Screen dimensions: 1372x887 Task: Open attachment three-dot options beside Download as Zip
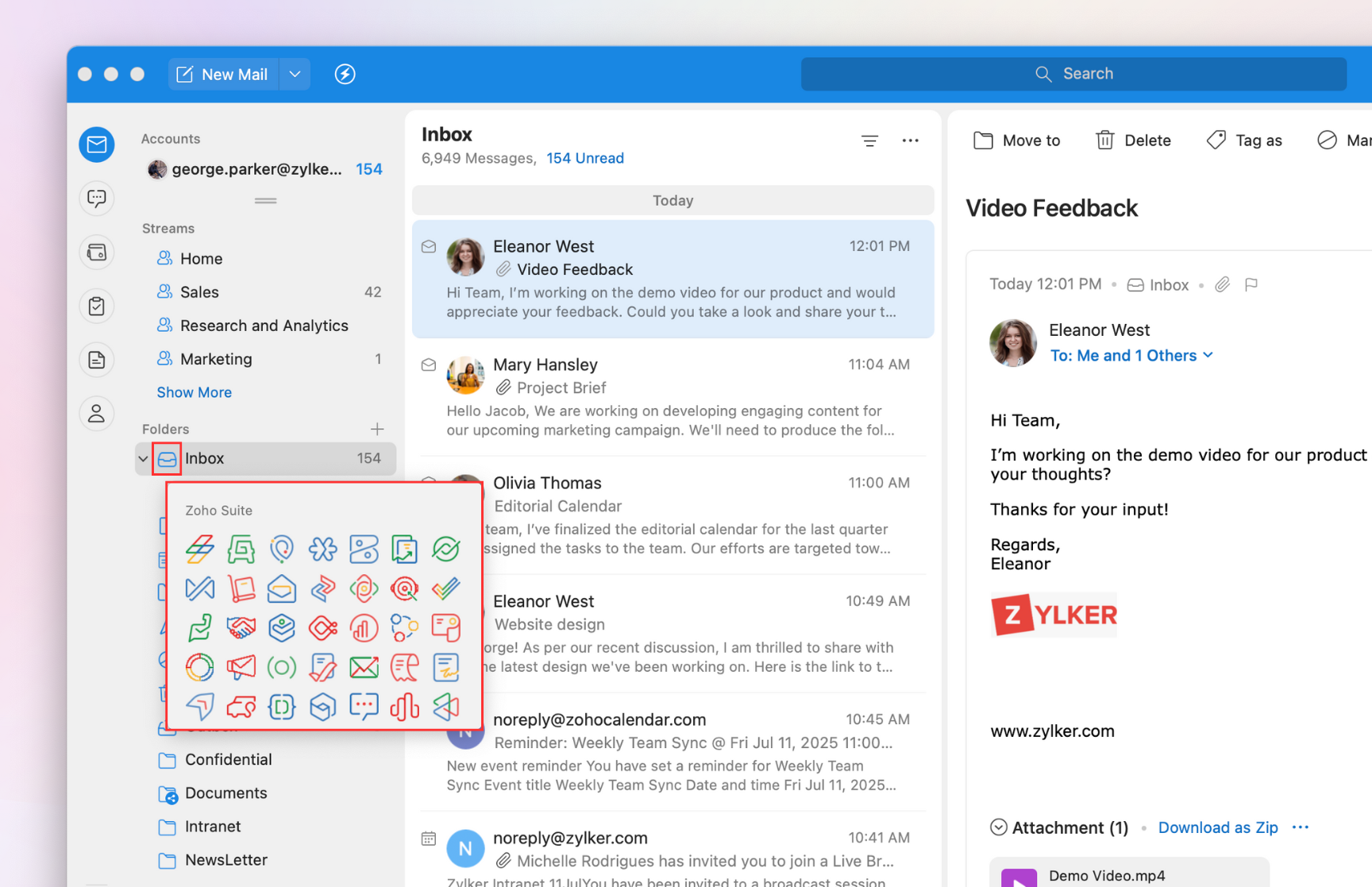1301,827
